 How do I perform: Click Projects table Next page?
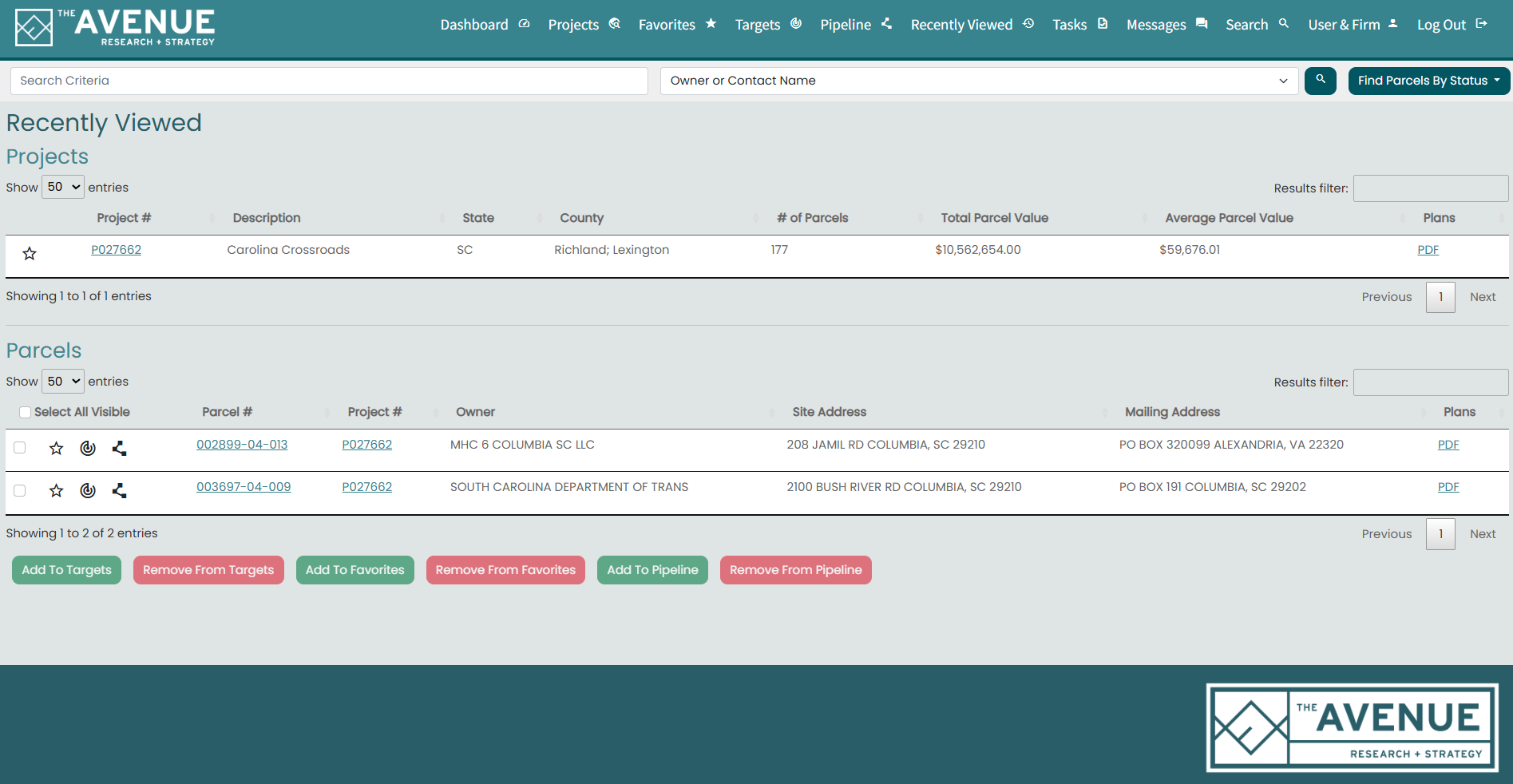click(x=1483, y=297)
